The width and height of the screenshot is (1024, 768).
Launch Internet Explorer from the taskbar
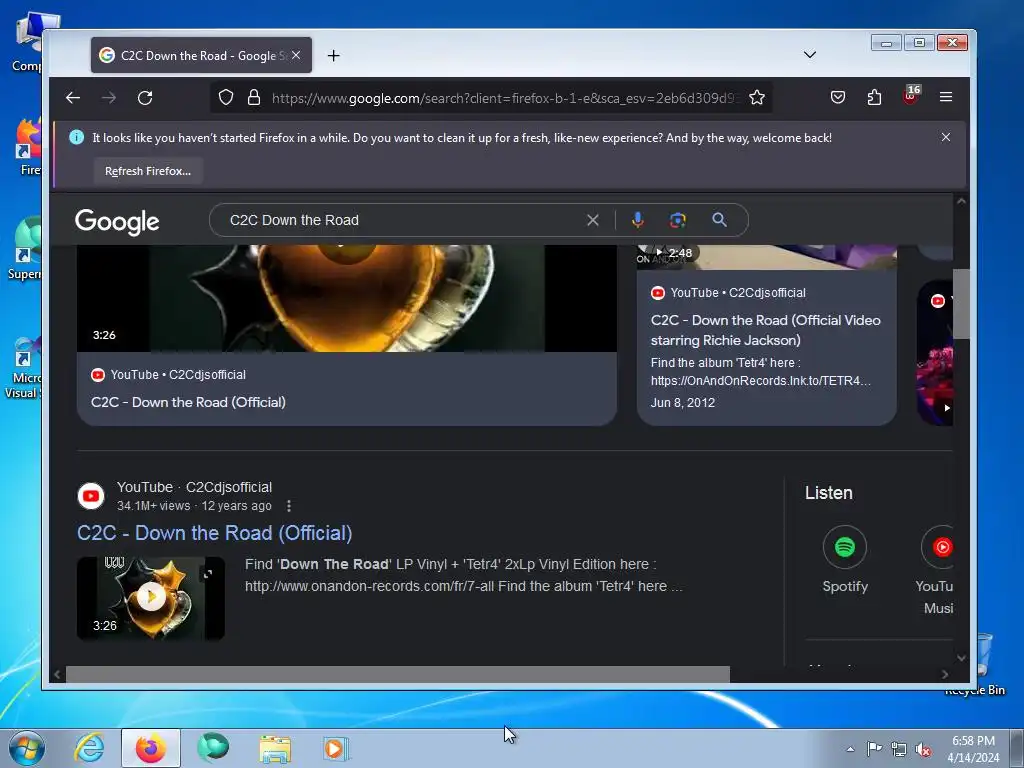[x=89, y=748]
